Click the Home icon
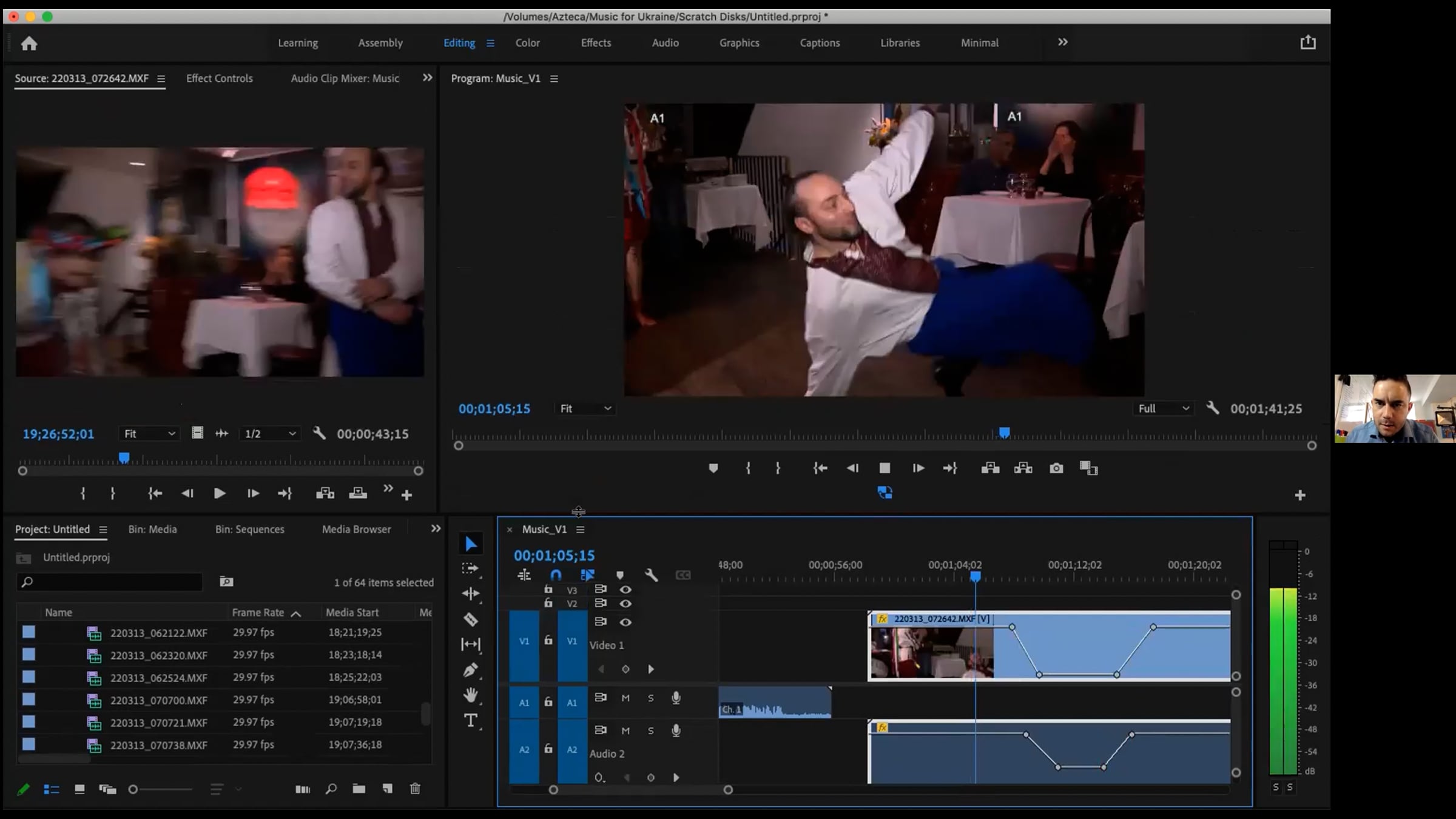Image resolution: width=1456 pixels, height=819 pixels. point(29,43)
